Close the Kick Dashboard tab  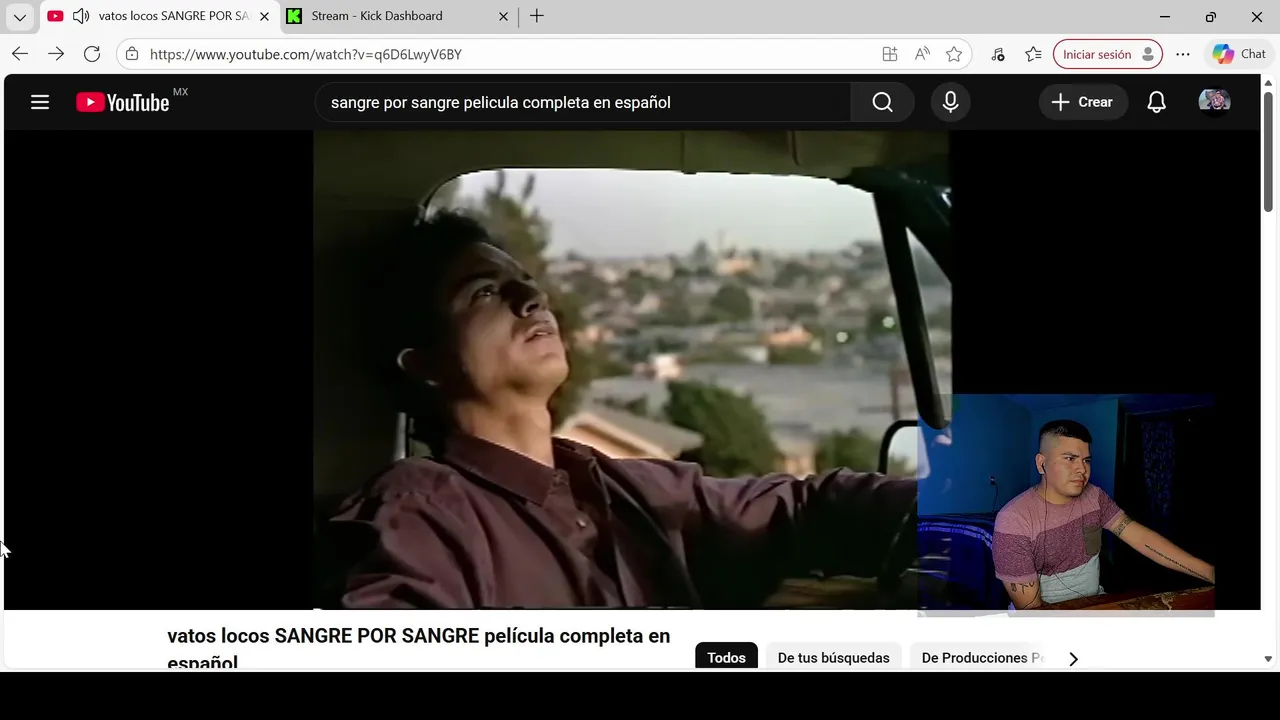coord(503,16)
